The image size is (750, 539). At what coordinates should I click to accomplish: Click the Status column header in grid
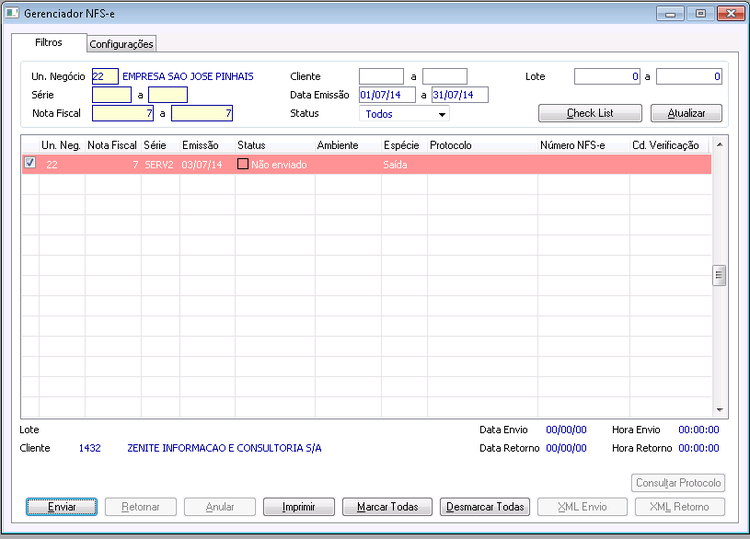[x=275, y=145]
